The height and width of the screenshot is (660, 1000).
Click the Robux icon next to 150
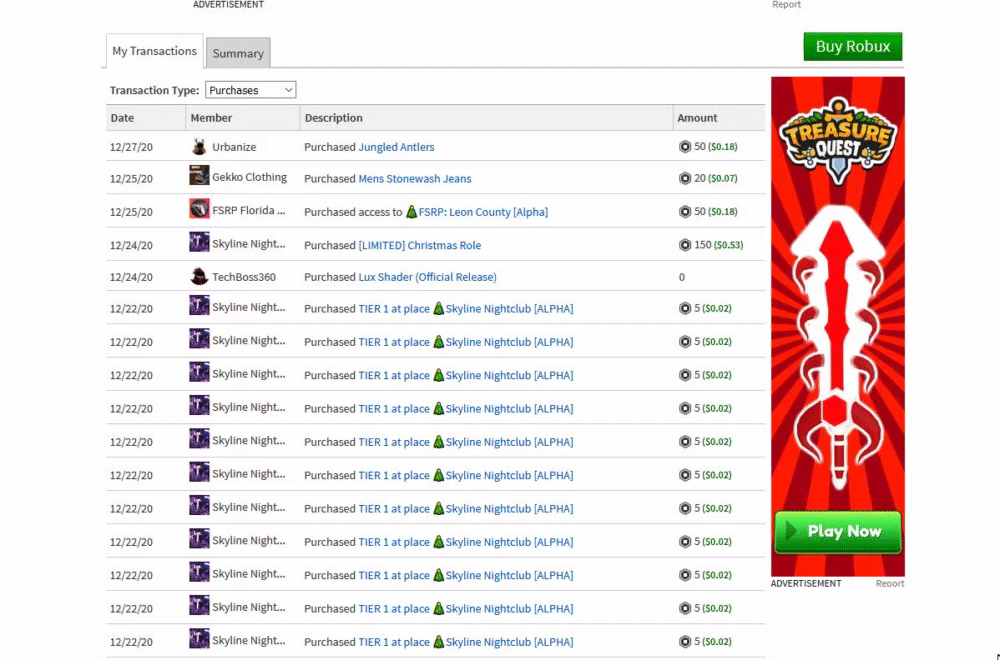pos(685,245)
